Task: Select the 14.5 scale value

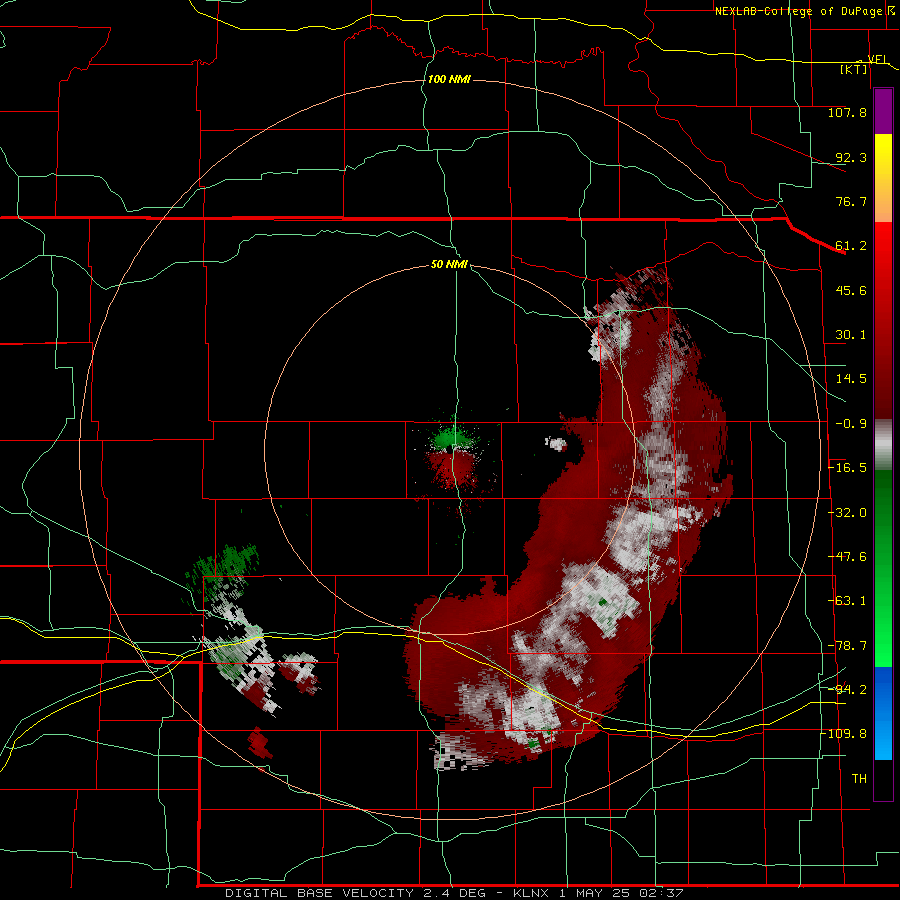Action: click(x=851, y=379)
